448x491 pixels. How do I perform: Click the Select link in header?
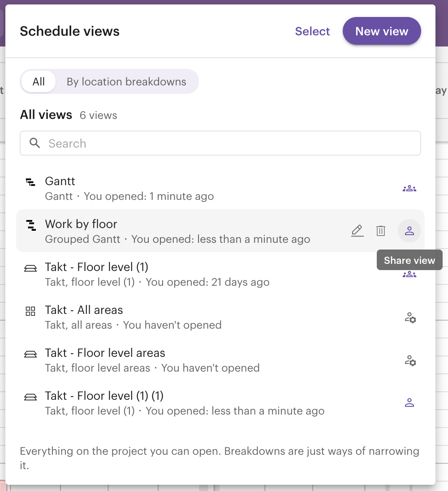(x=312, y=31)
